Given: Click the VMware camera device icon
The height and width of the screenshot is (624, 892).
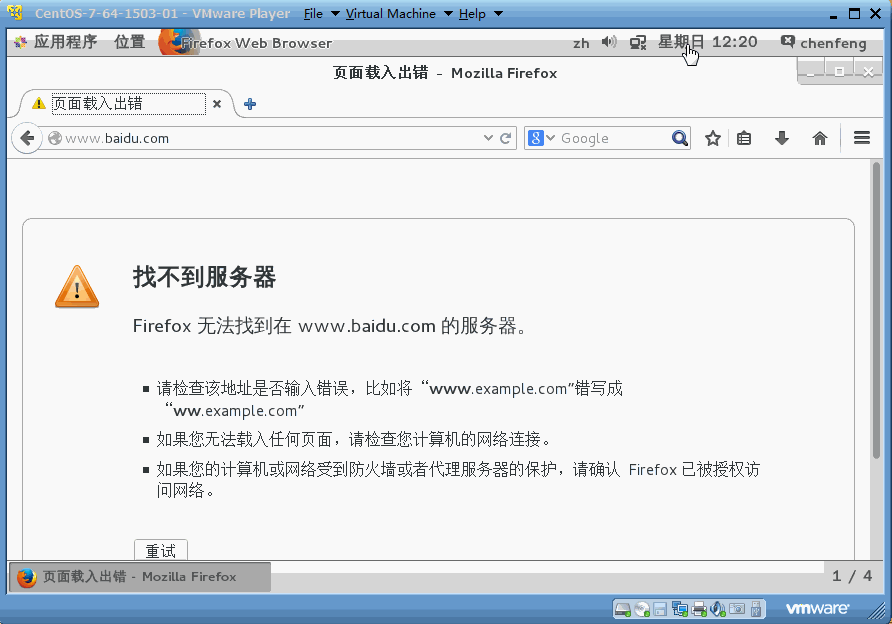Looking at the screenshot, I should point(737,609).
